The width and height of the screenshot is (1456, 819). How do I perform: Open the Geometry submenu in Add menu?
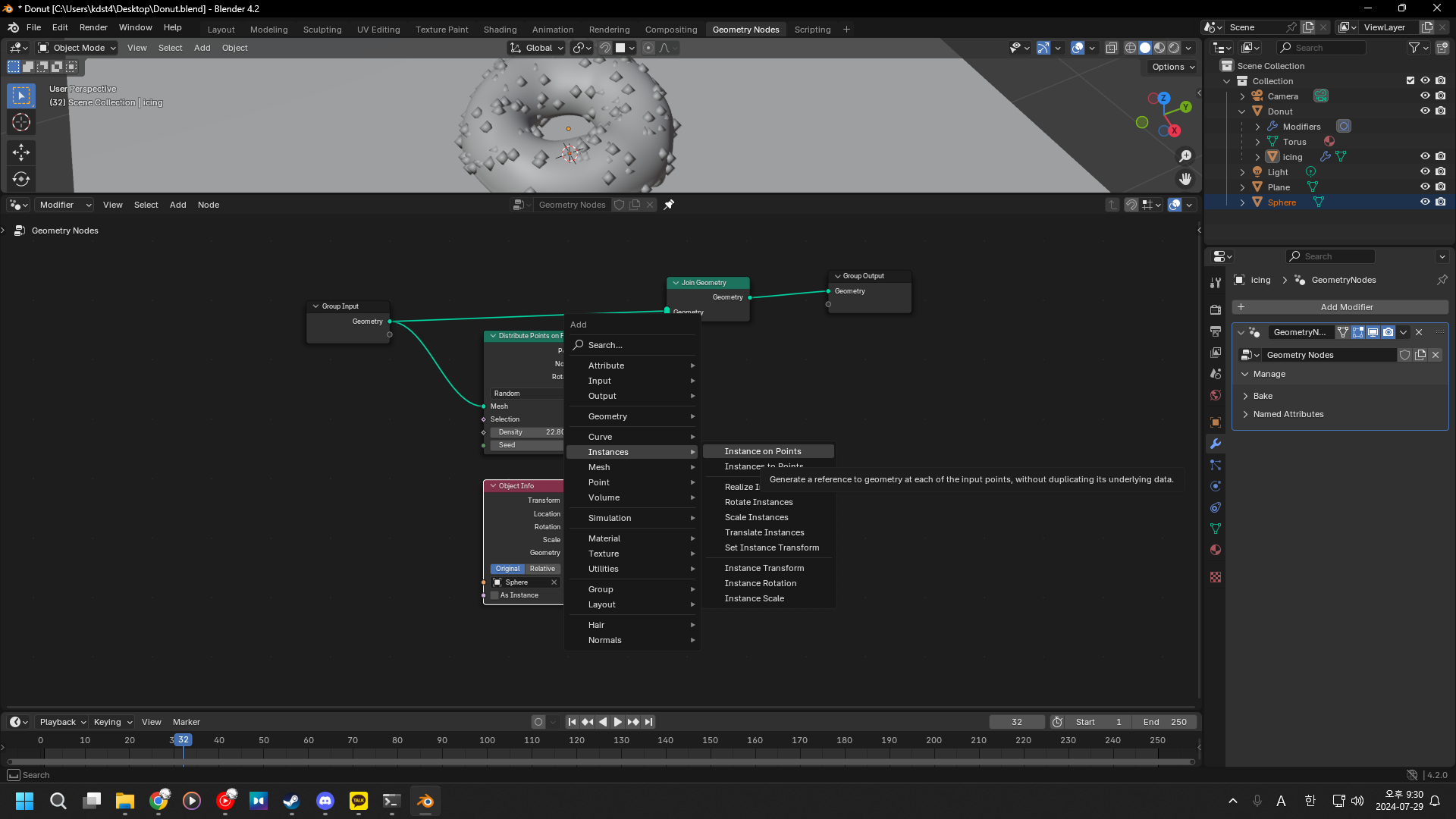tap(632, 416)
